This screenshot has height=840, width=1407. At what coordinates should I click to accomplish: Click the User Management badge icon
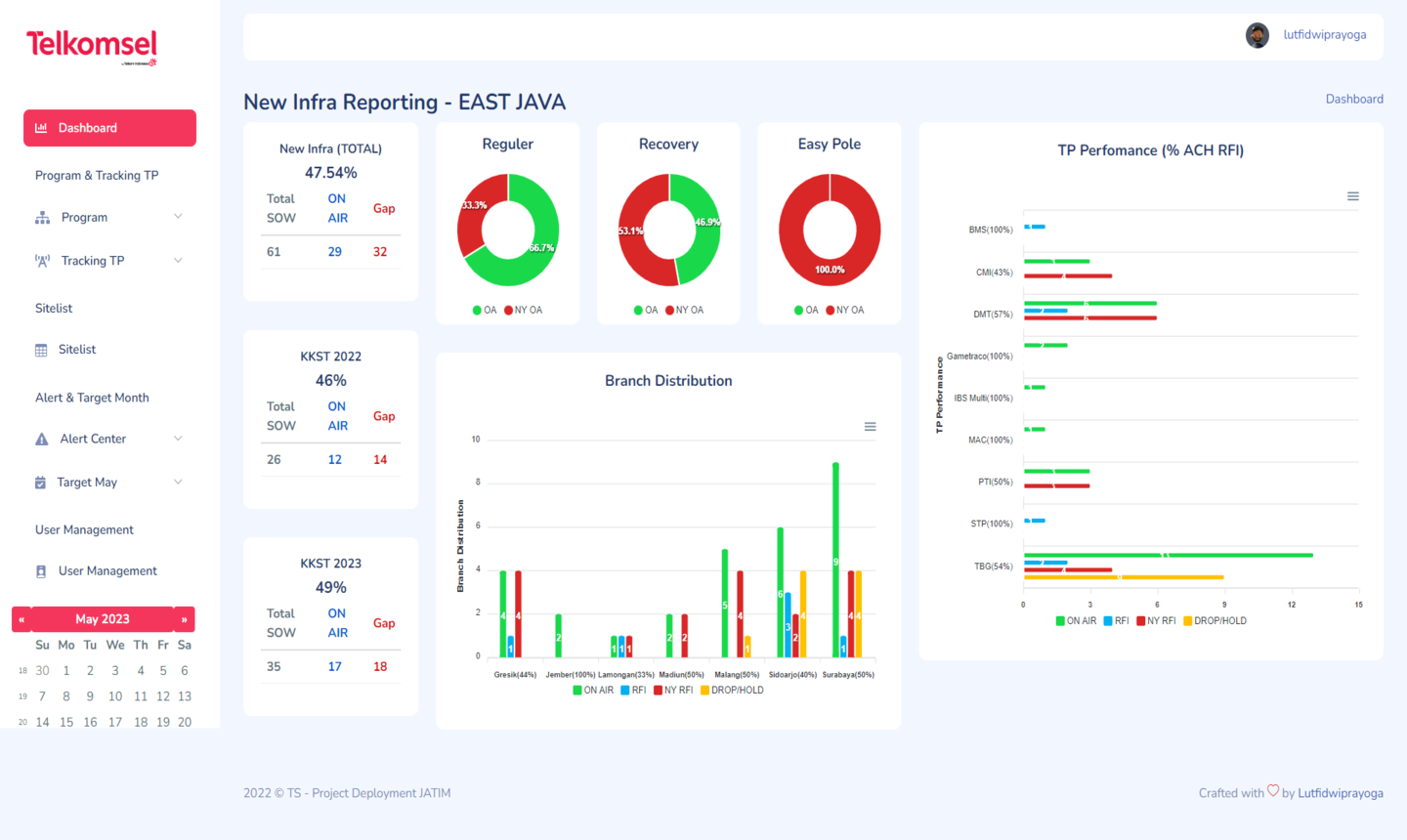pyautogui.click(x=41, y=571)
